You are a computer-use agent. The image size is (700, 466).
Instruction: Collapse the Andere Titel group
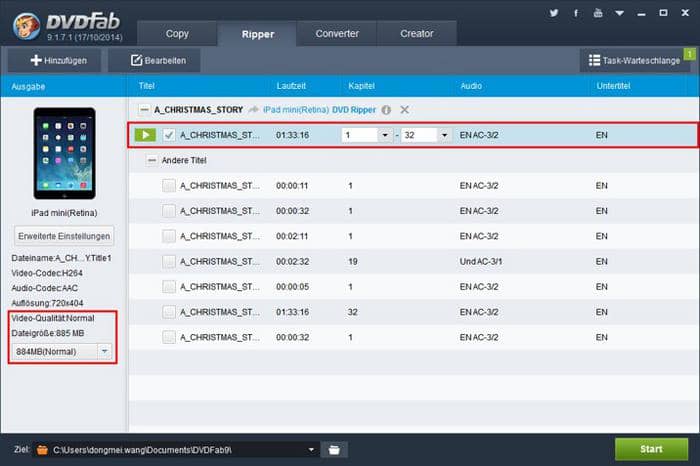point(152,160)
